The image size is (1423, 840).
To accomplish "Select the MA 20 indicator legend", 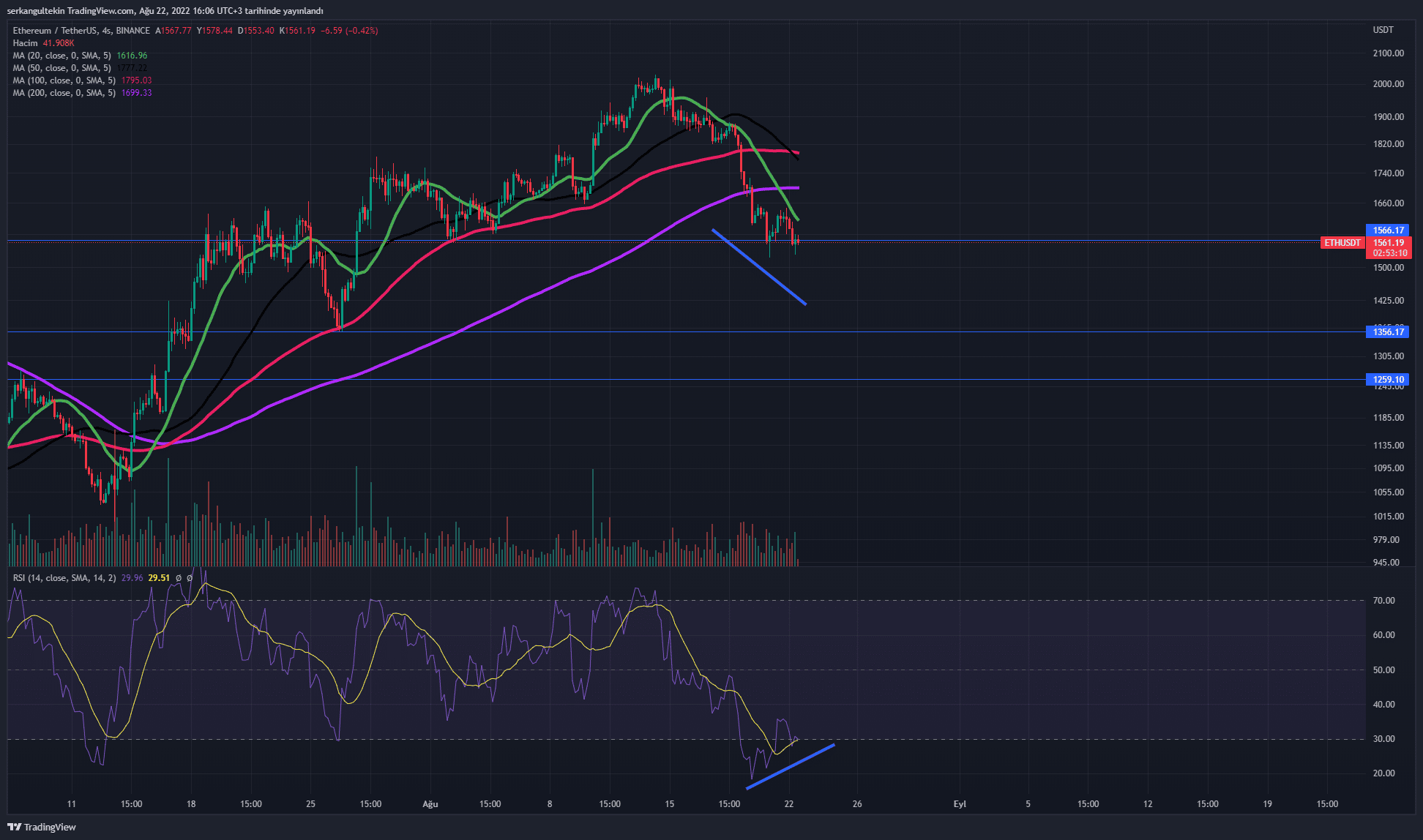I will click(x=62, y=56).
